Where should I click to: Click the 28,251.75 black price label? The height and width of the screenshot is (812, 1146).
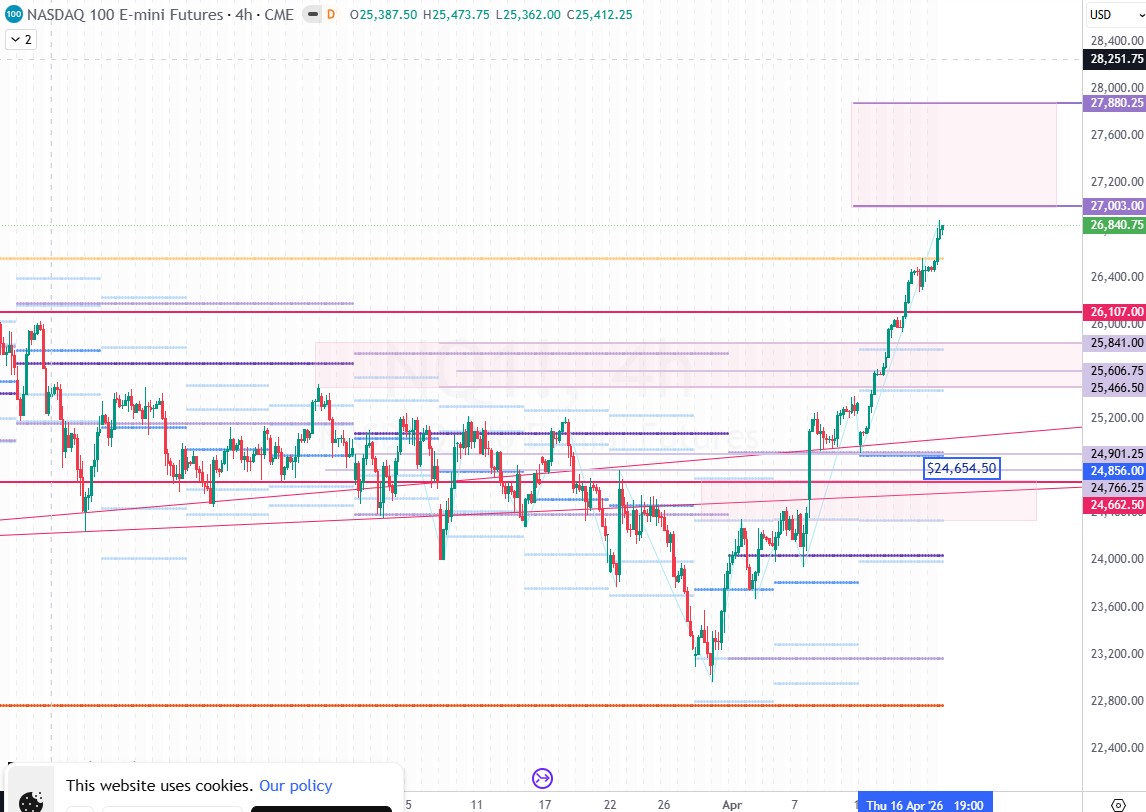1116,59
